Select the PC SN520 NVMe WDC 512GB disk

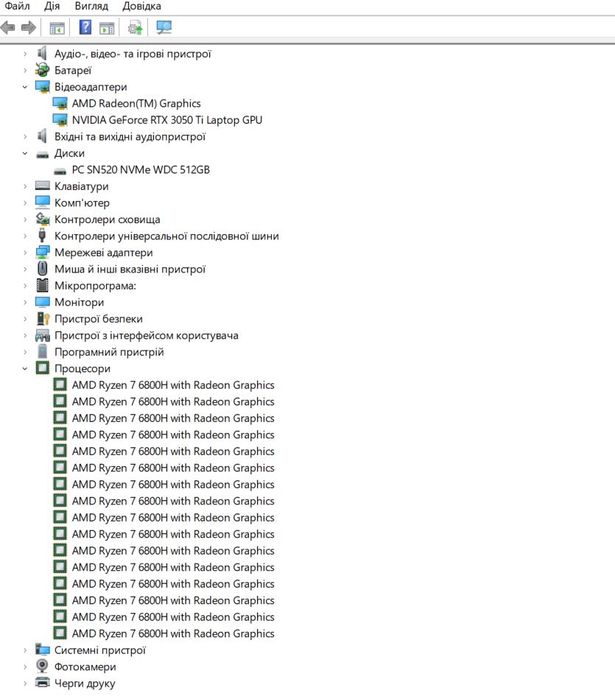(x=140, y=170)
